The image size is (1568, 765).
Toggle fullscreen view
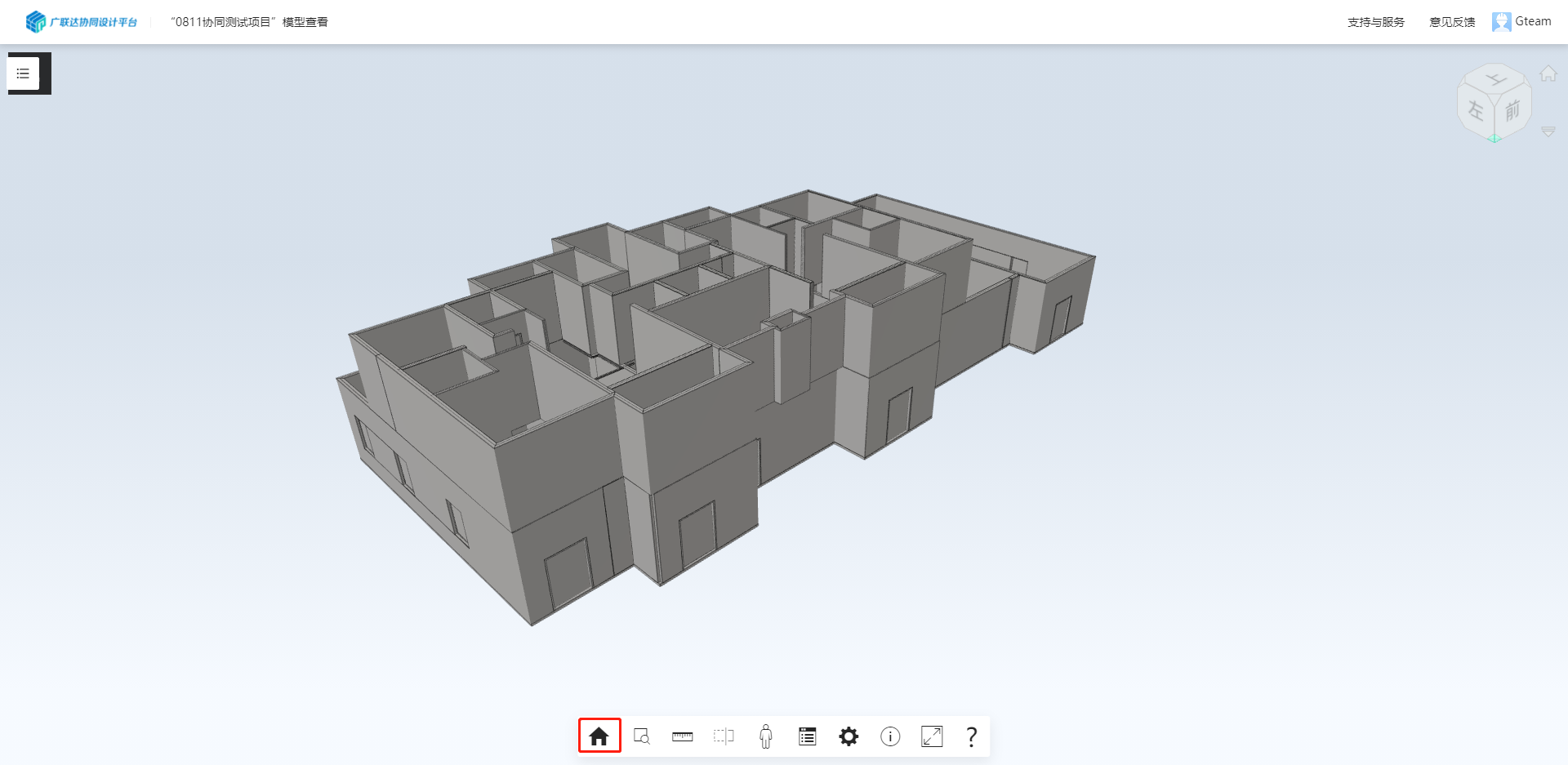point(932,736)
